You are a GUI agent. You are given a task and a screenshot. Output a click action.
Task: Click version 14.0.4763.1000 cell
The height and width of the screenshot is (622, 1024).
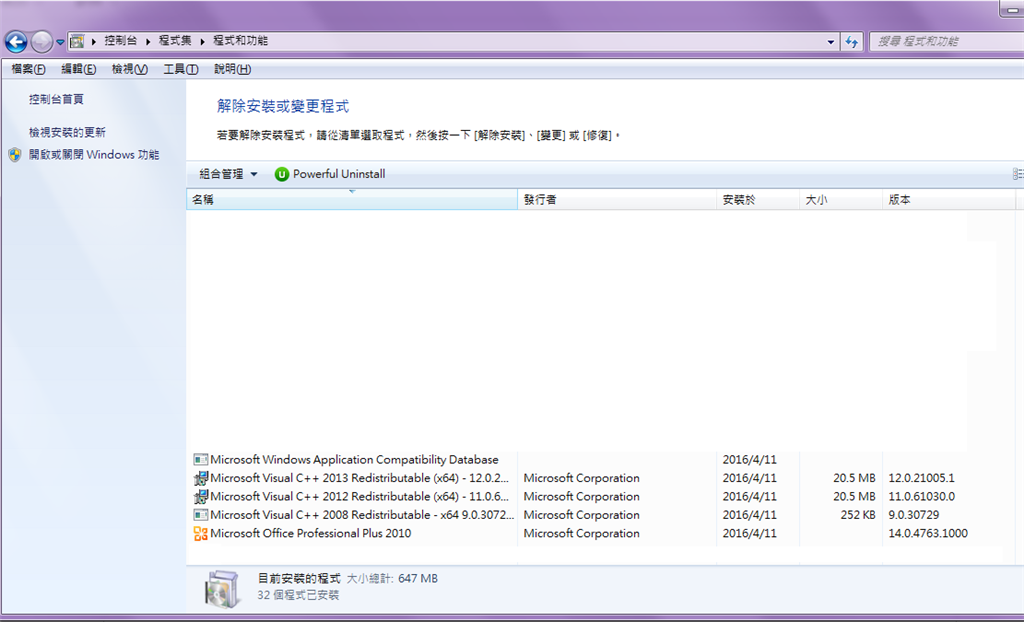coord(928,533)
